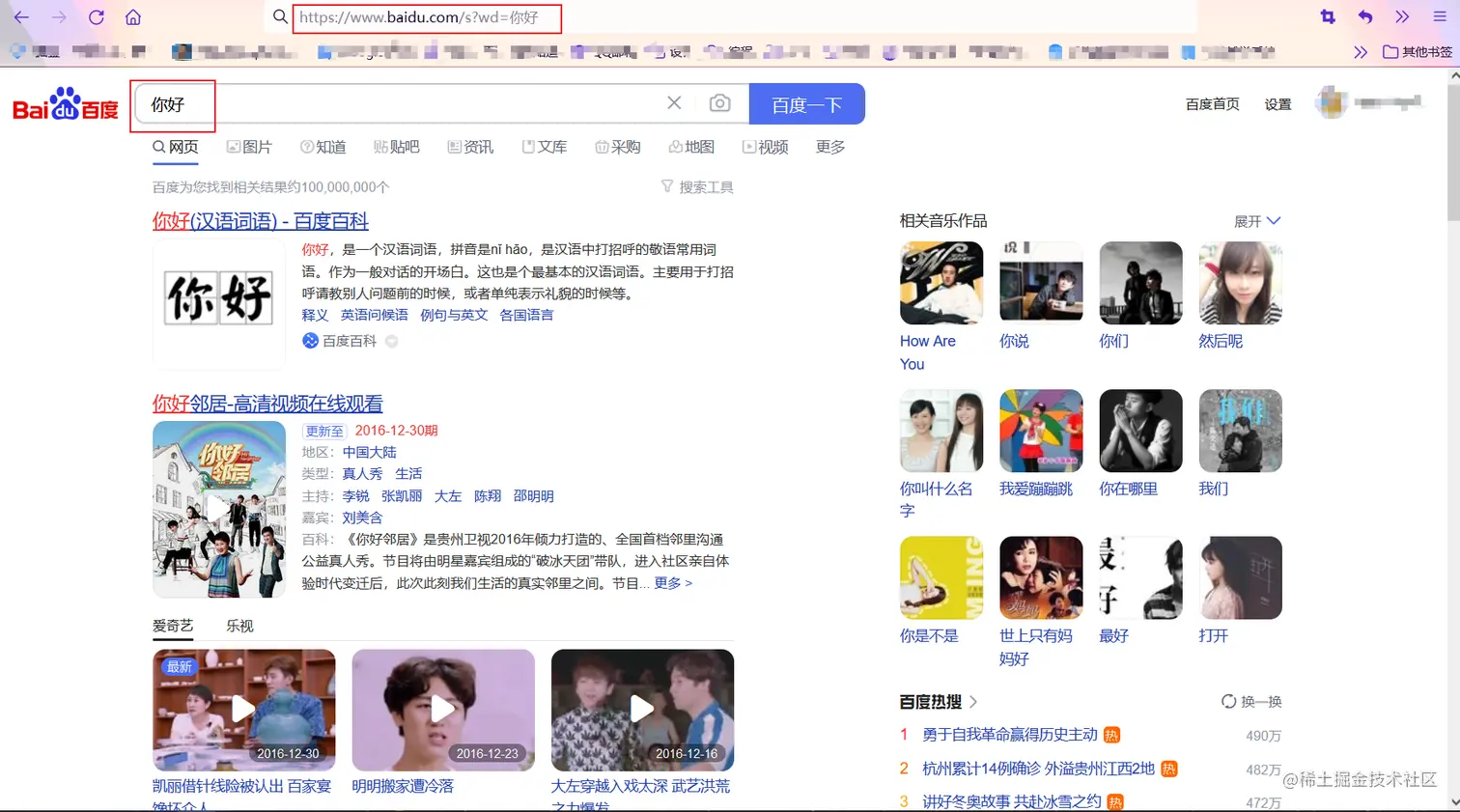Click the 百度百科 source icon below the snippet

click(x=310, y=341)
